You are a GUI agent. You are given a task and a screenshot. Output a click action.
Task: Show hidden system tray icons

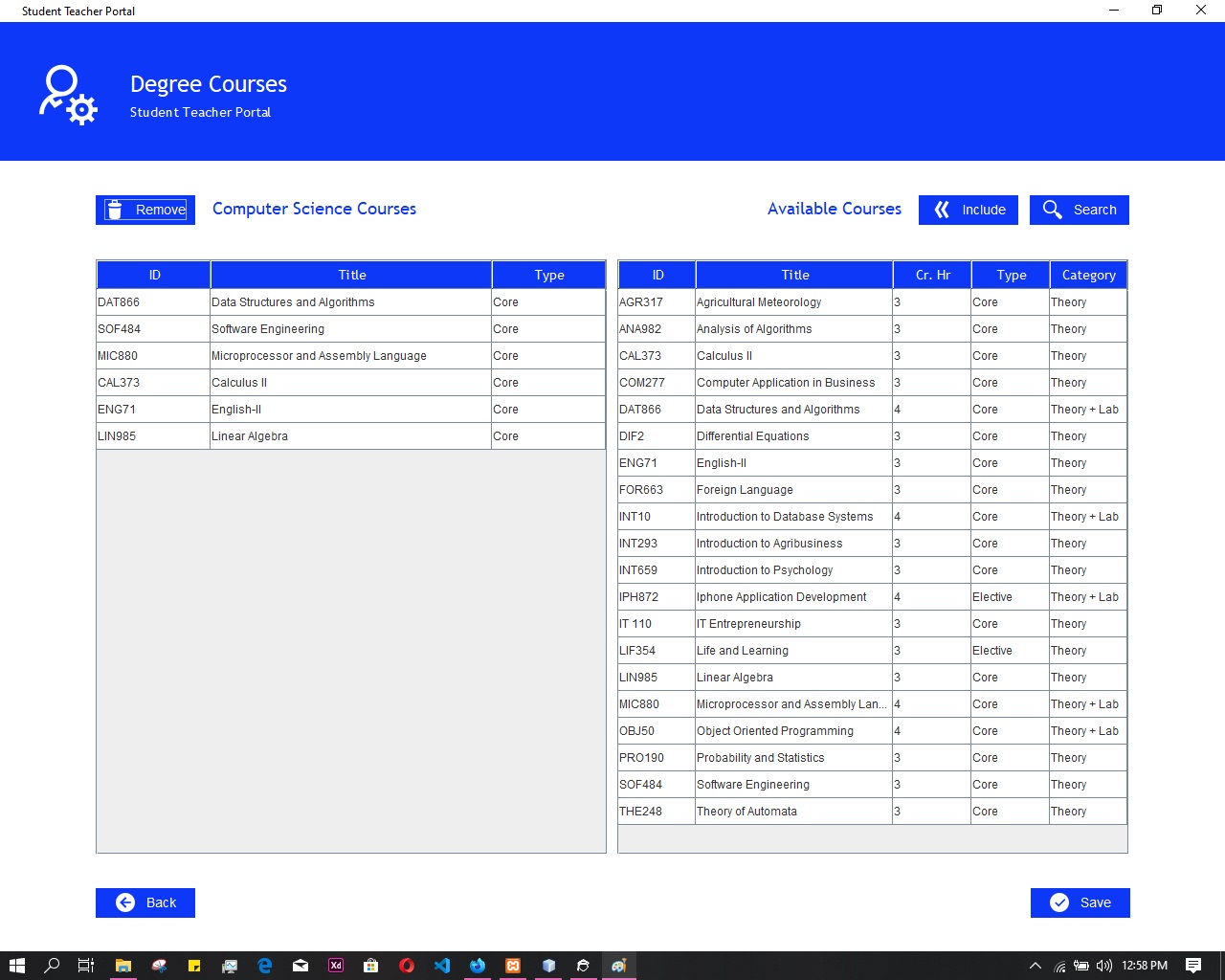click(1035, 966)
